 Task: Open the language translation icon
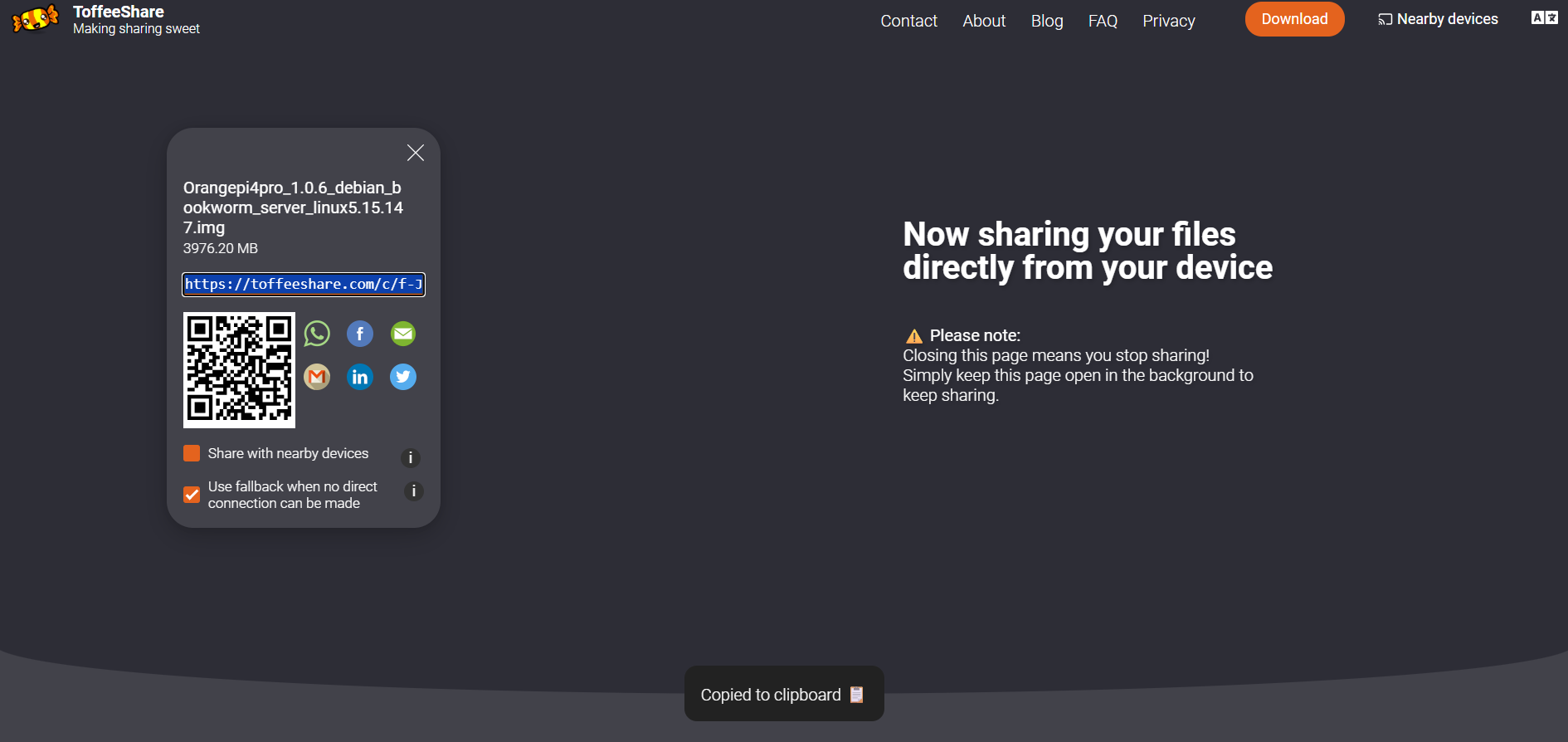[x=1544, y=18]
